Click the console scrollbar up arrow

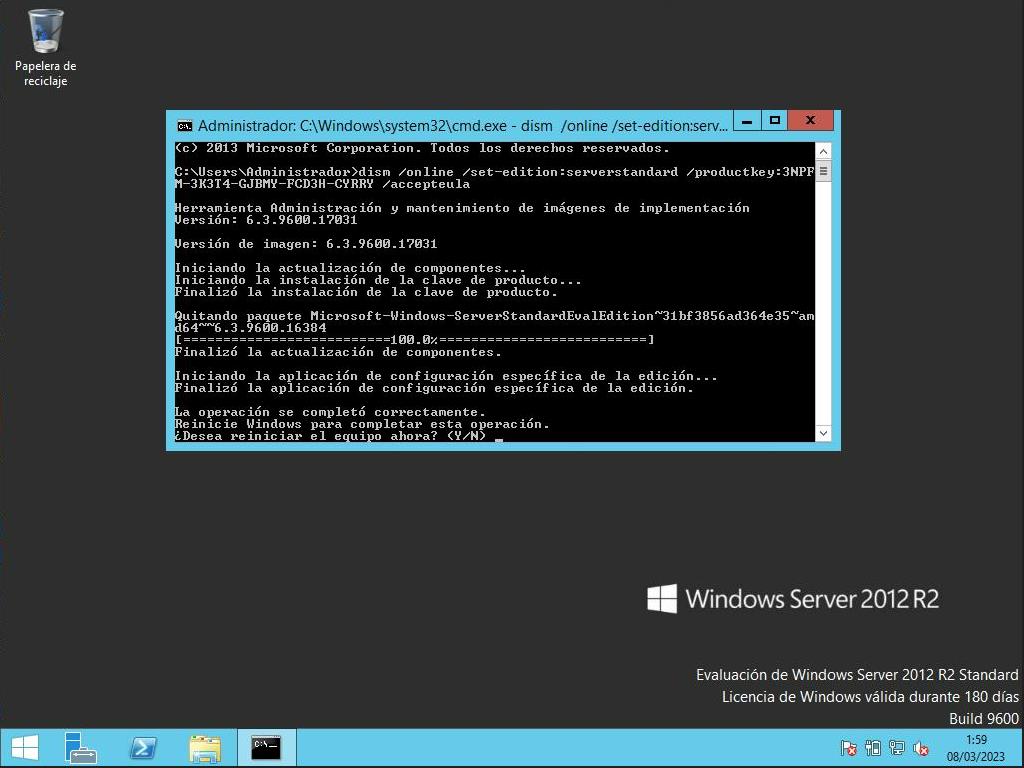[x=824, y=152]
